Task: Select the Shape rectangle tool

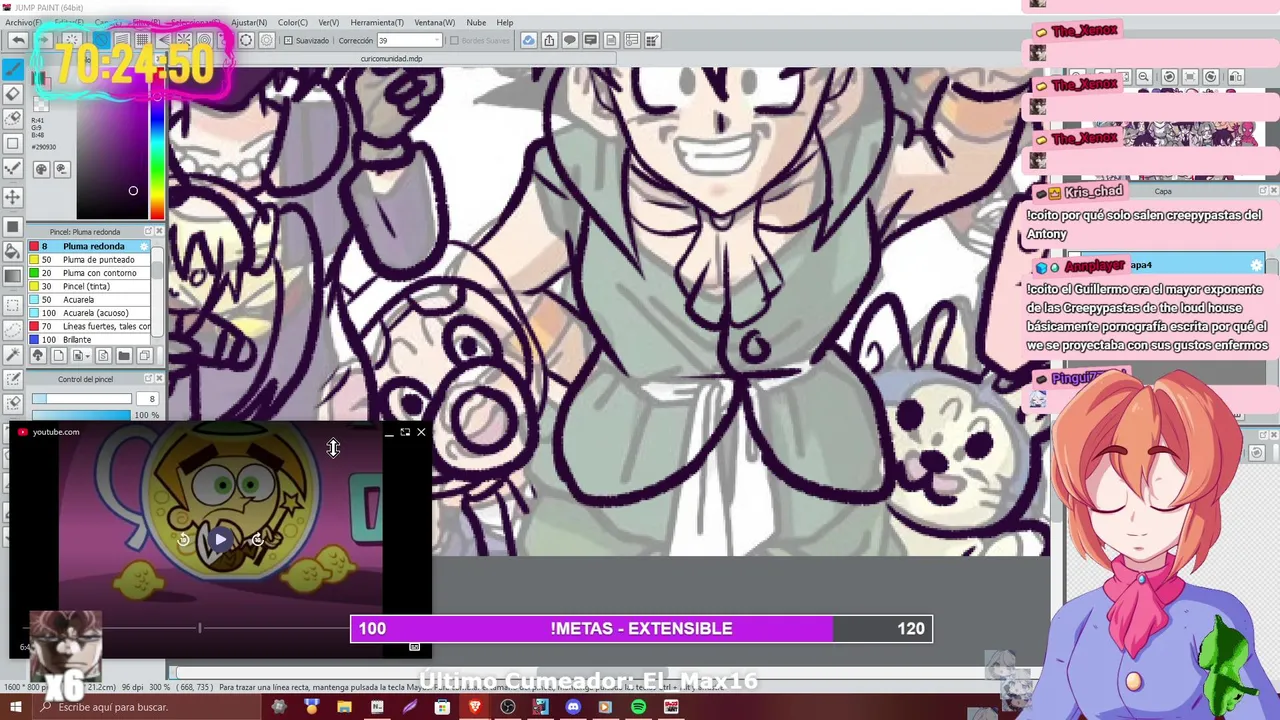Action: (x=13, y=143)
